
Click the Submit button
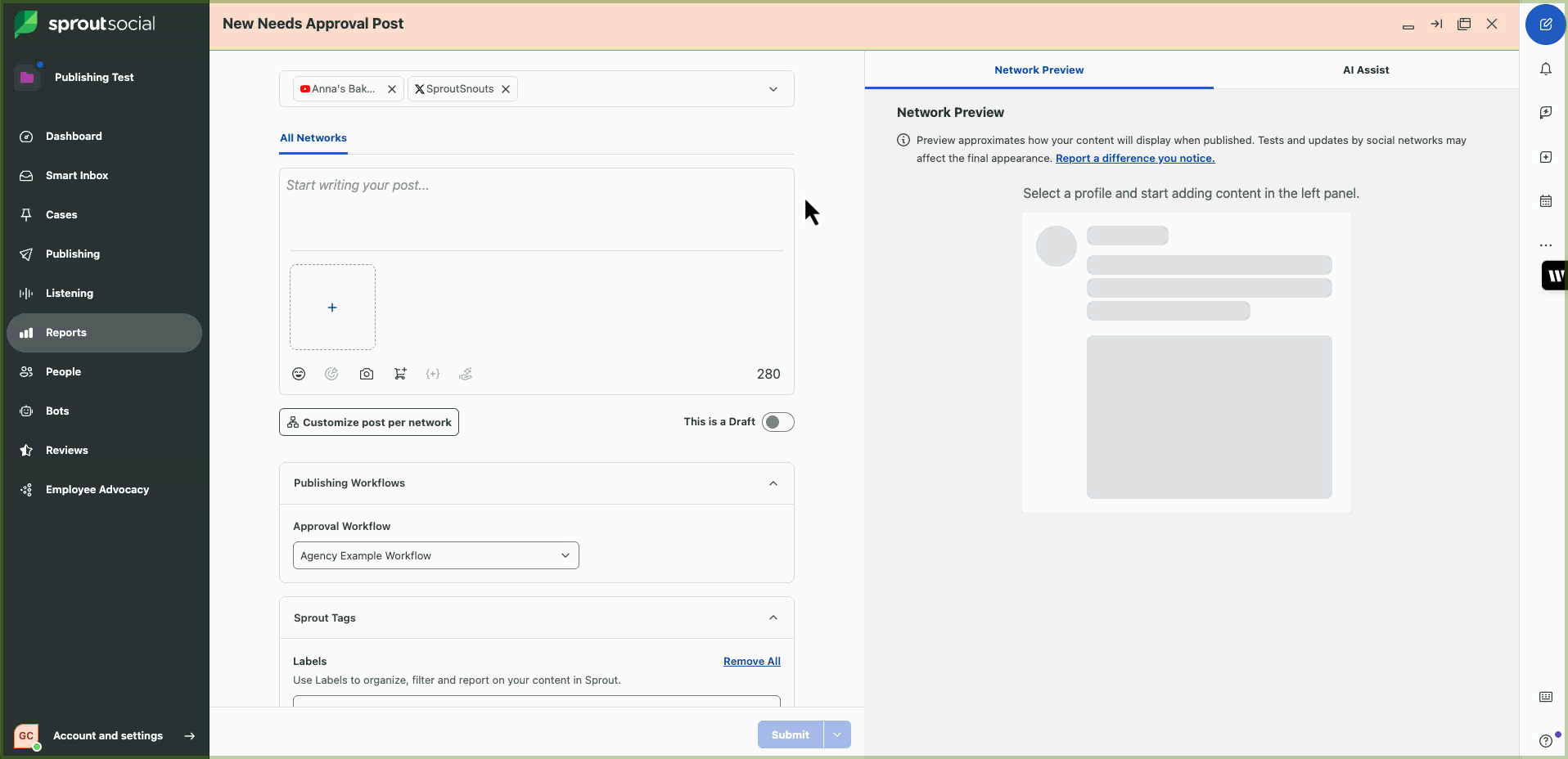click(791, 734)
